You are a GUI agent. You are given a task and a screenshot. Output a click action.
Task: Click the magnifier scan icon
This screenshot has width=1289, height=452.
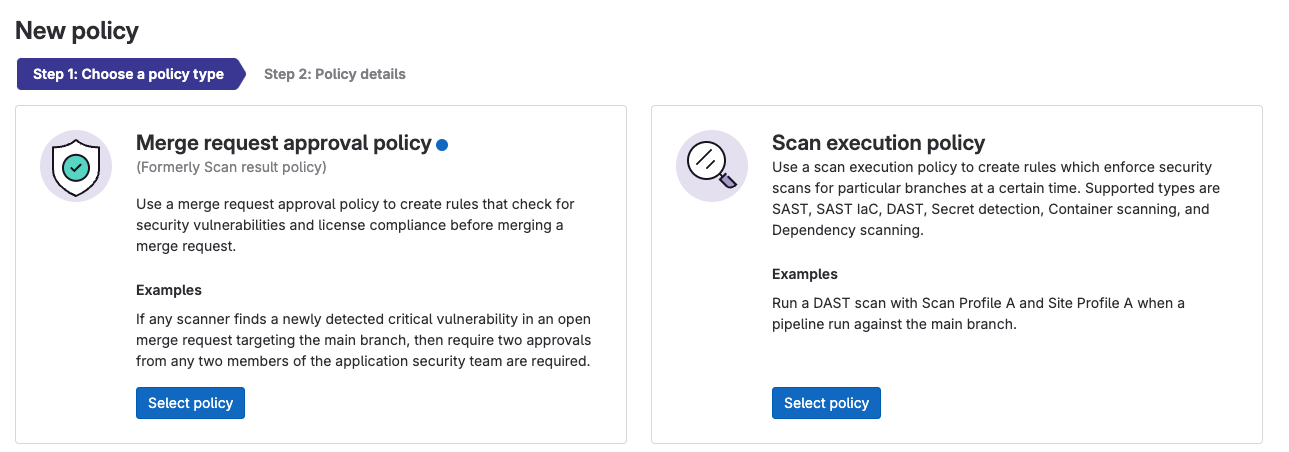pos(712,166)
